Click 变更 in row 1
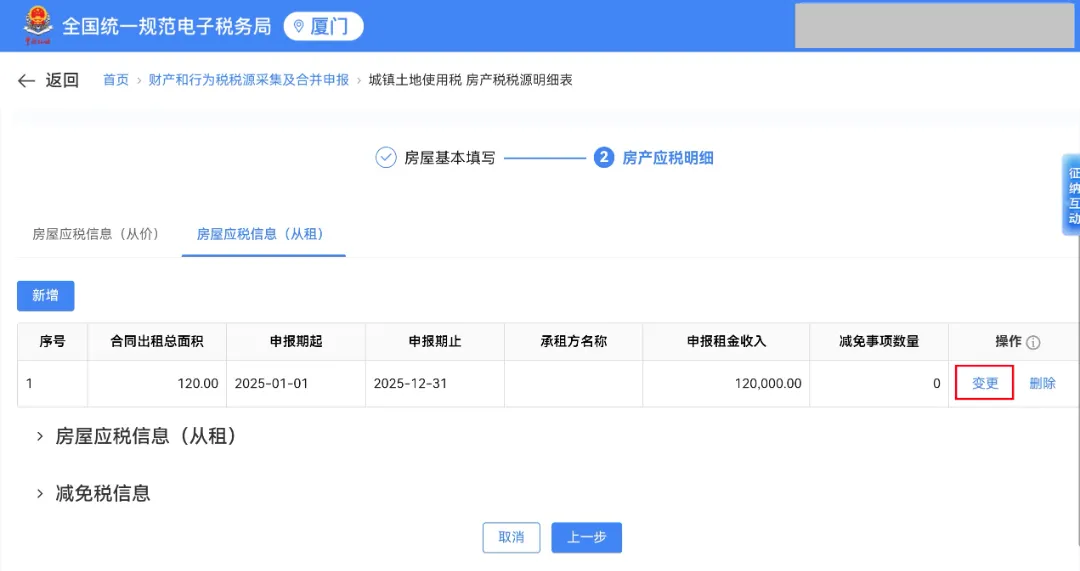The width and height of the screenshot is (1080, 571). click(x=985, y=383)
